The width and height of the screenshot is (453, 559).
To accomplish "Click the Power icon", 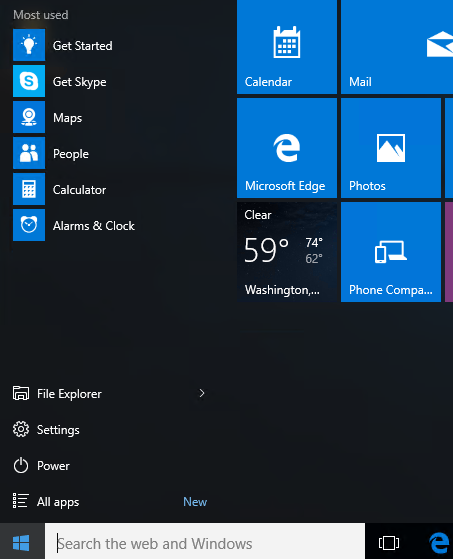I will click(21, 466).
